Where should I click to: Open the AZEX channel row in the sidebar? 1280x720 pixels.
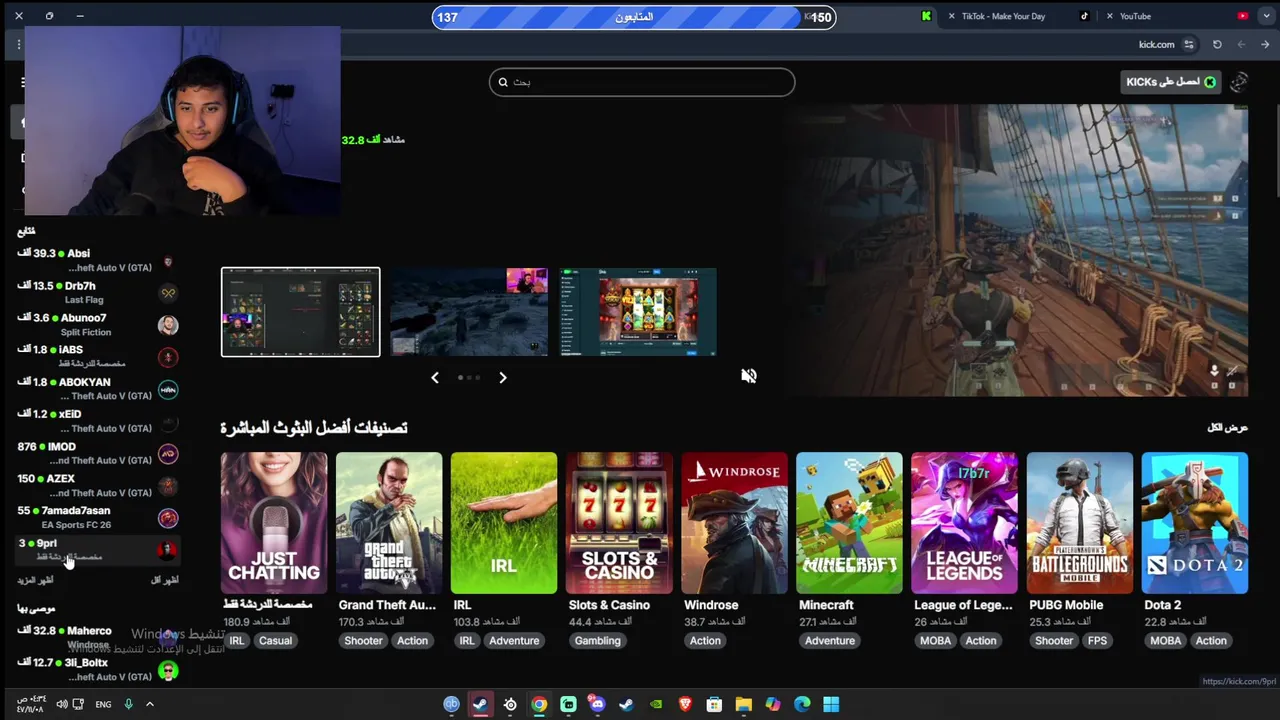click(98, 485)
